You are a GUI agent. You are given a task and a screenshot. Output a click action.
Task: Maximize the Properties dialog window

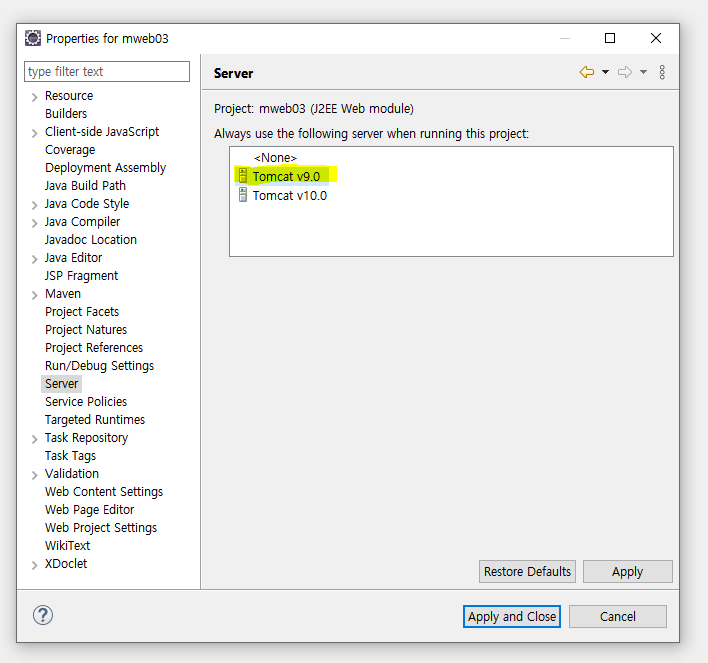(x=610, y=38)
